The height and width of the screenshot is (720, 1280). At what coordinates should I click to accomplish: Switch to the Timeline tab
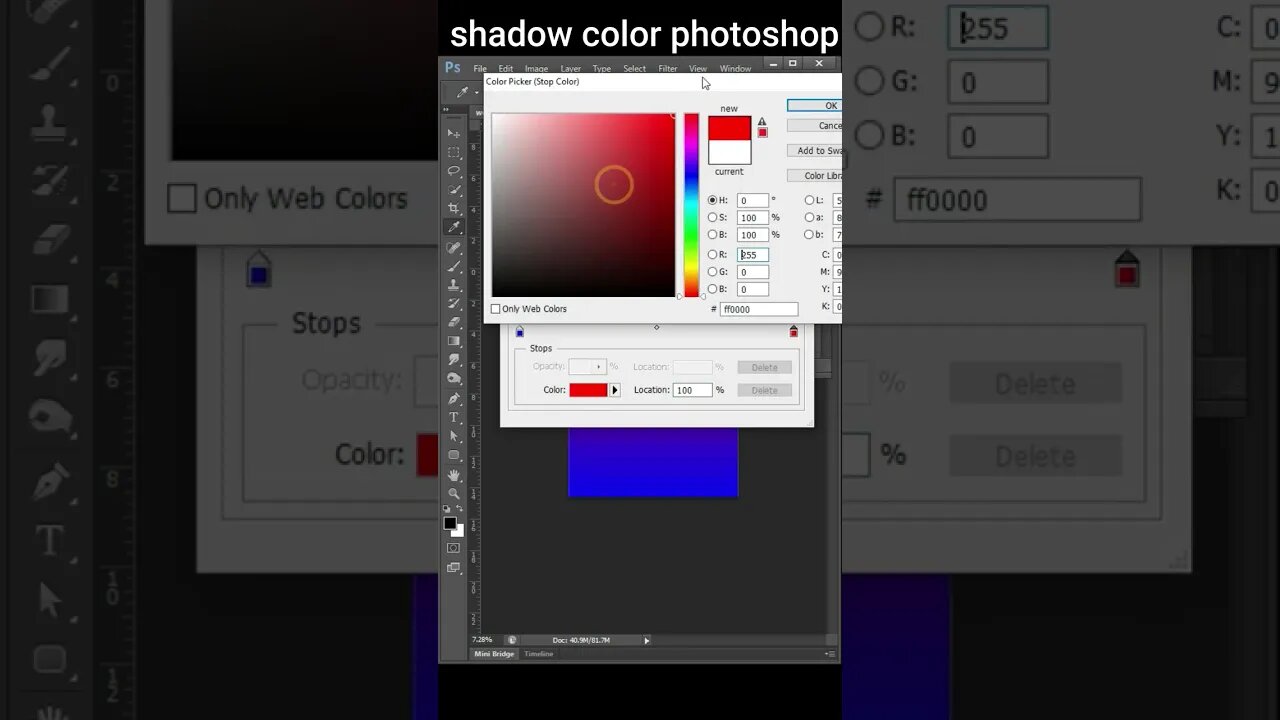539,654
